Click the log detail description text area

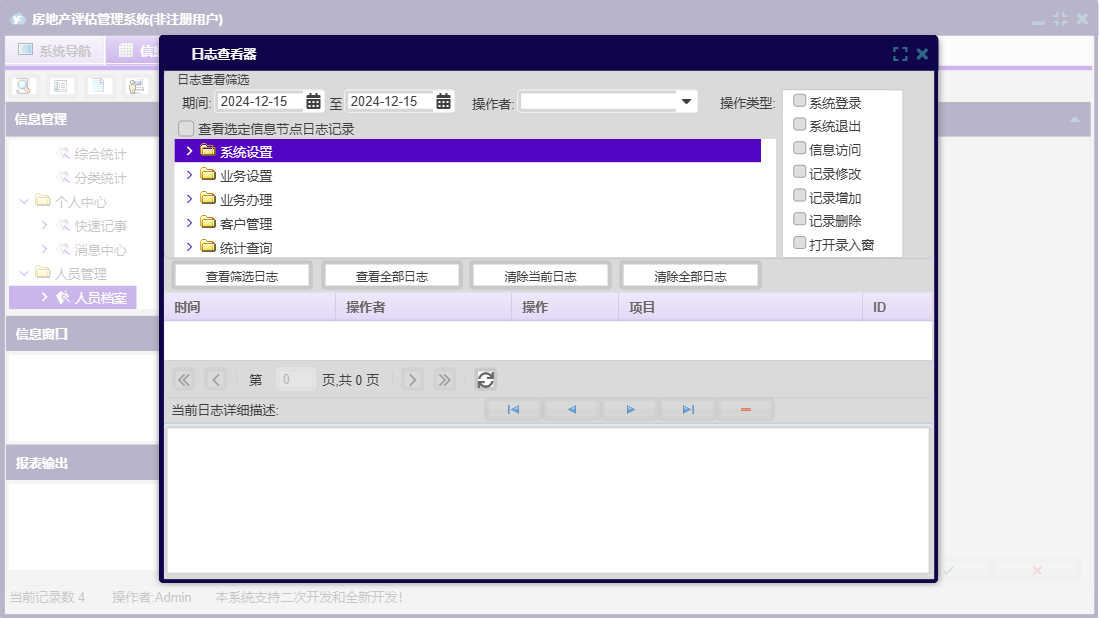[x=547, y=499]
